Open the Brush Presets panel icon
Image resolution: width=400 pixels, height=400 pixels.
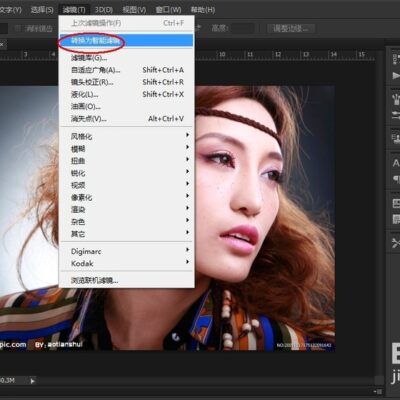pyautogui.click(x=396, y=115)
